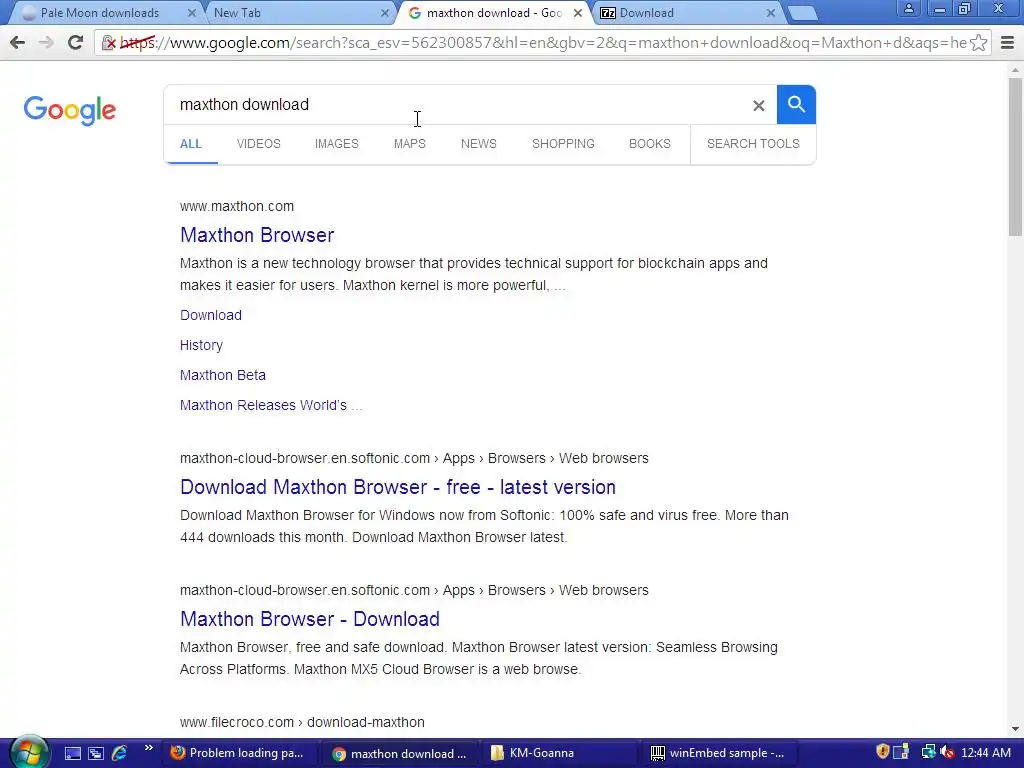Open the Download sitelink under maxthon.com
The width and height of the screenshot is (1024, 768).
coord(211,315)
